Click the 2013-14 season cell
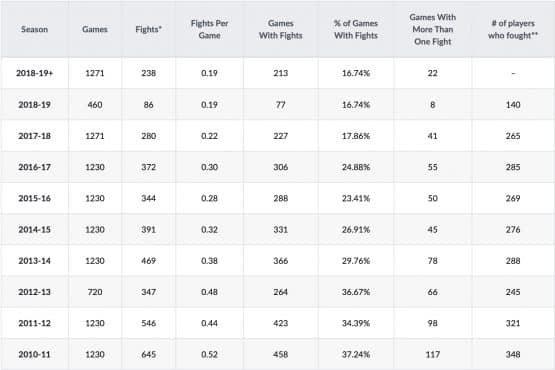 [x=34, y=261]
